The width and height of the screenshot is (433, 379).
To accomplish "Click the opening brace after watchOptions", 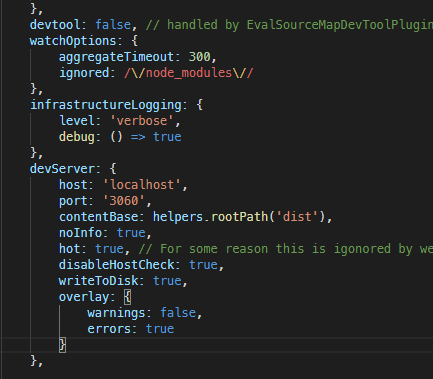I will [134, 41].
